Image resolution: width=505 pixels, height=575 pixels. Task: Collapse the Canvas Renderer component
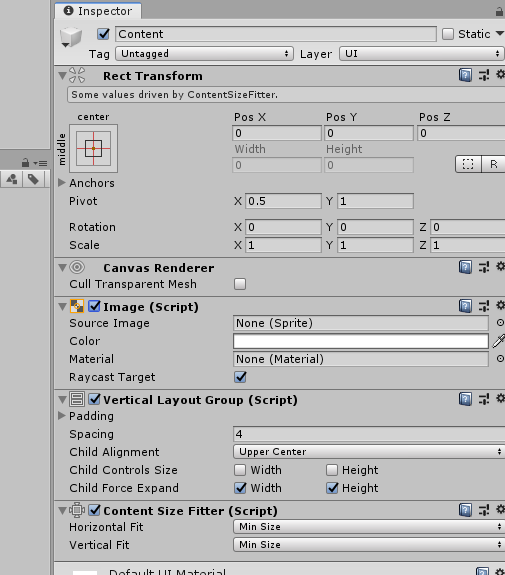click(x=62, y=268)
